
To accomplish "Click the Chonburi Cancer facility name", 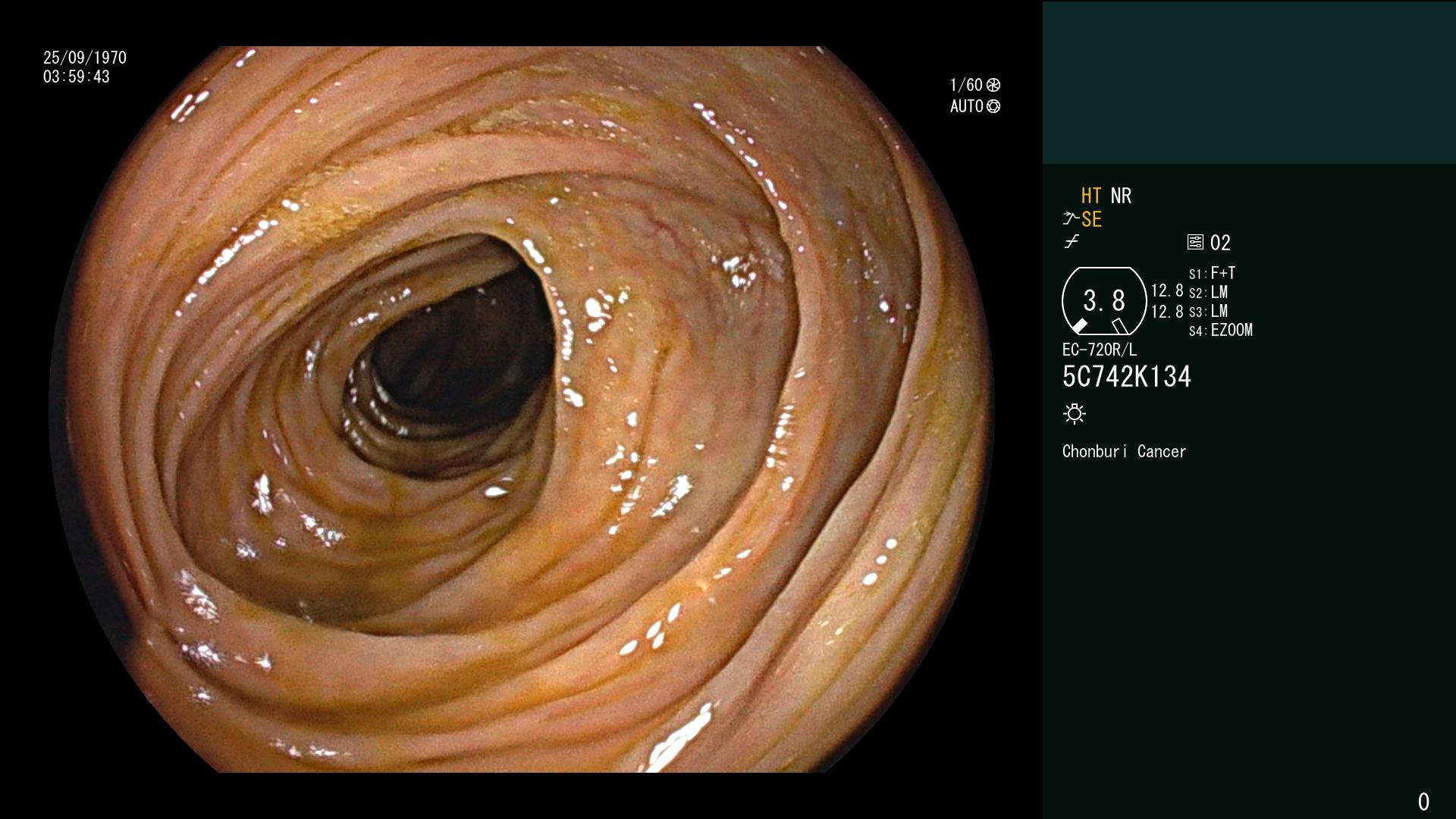I will [1124, 451].
